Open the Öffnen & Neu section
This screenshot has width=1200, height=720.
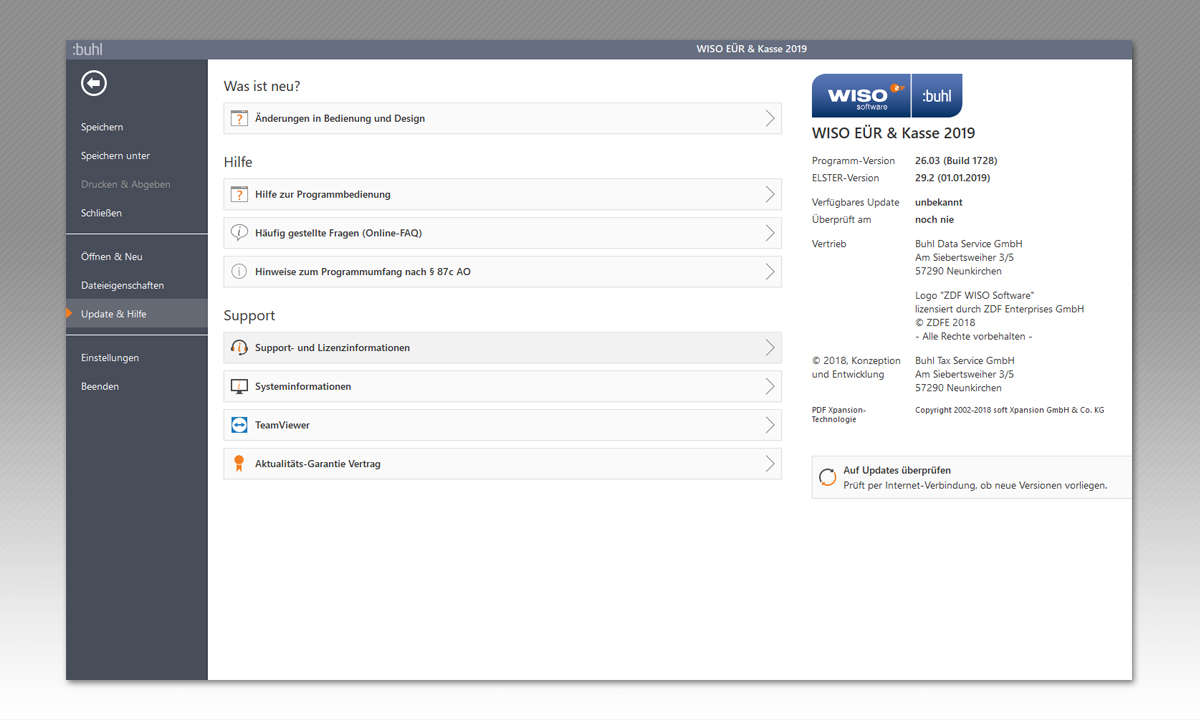[x=112, y=257]
